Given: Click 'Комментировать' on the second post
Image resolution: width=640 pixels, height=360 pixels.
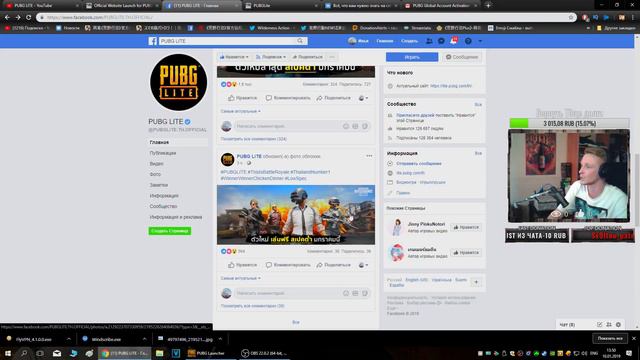Looking at the screenshot, I should [x=288, y=265].
